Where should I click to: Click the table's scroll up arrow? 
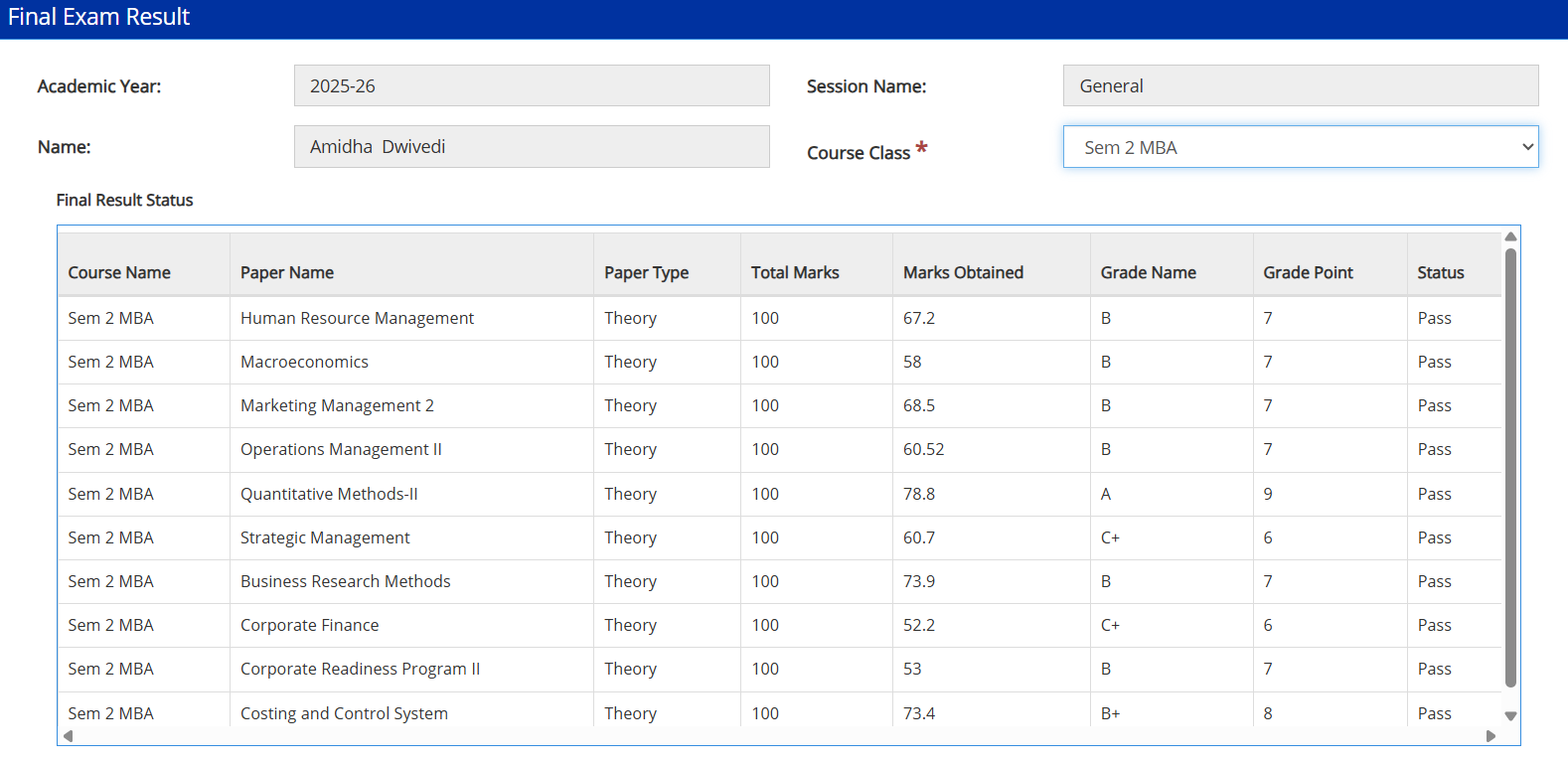tap(1510, 236)
